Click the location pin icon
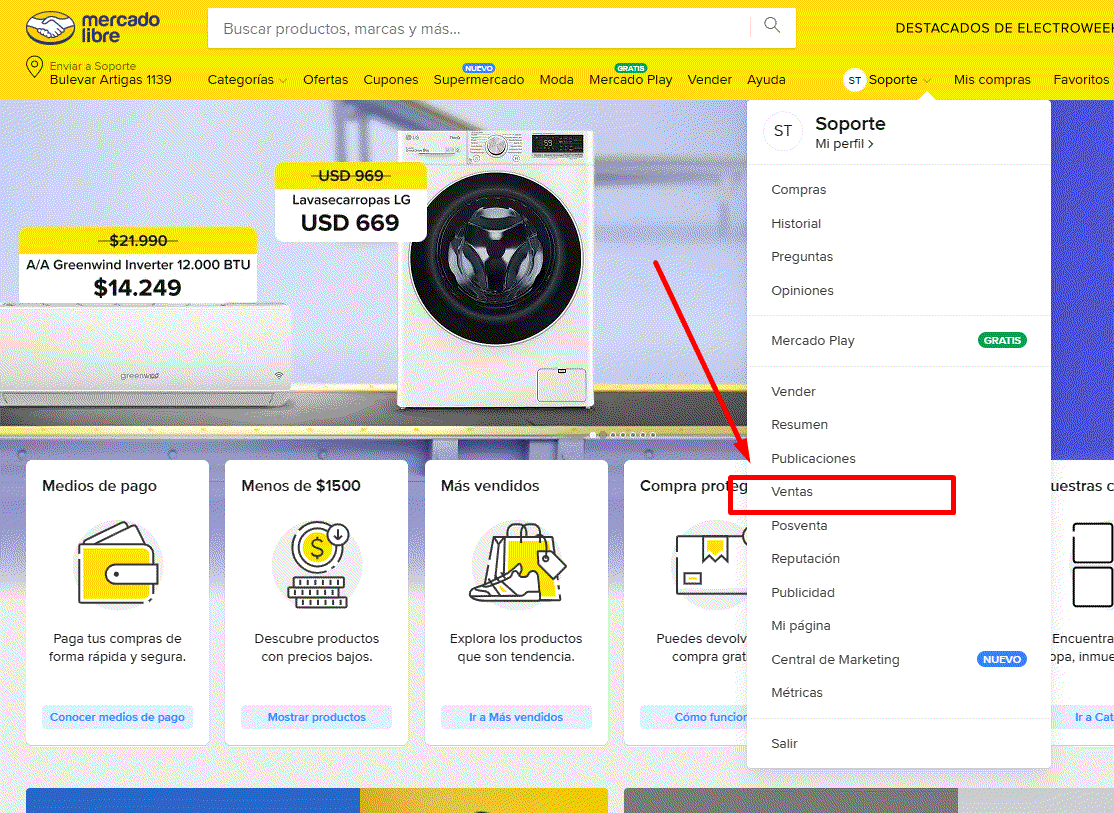The image size is (1114, 813). (x=33, y=67)
